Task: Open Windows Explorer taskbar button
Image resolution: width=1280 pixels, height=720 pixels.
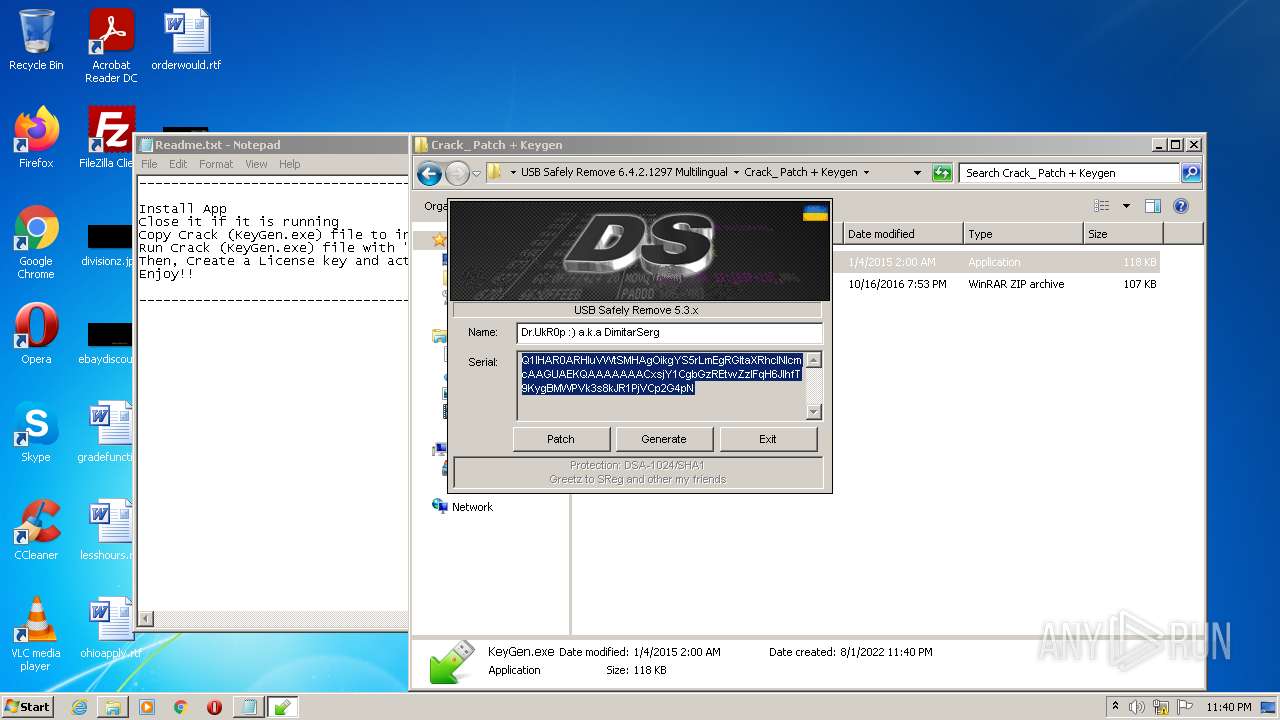Action: click(113, 707)
